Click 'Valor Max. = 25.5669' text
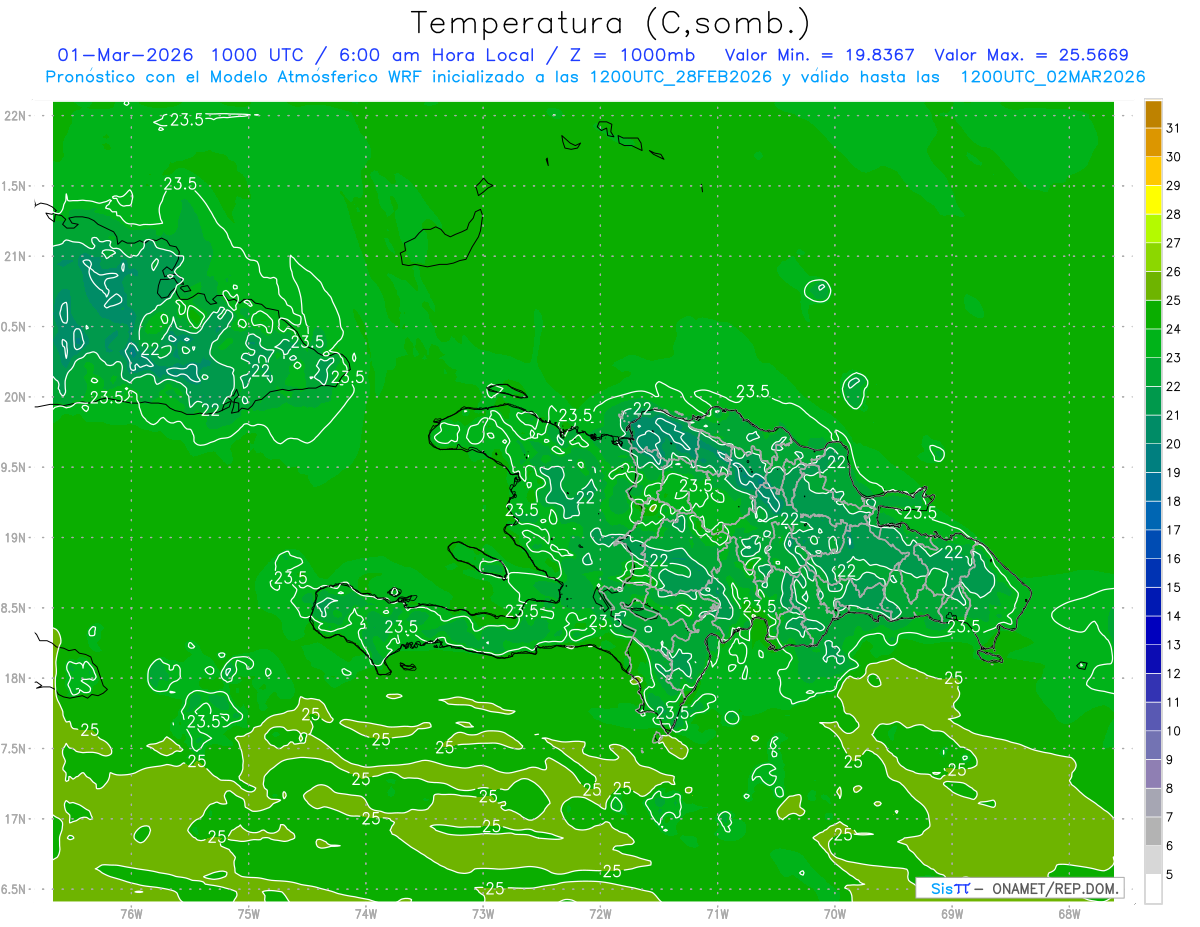The height and width of the screenshot is (927, 1200). (x=1031, y=55)
